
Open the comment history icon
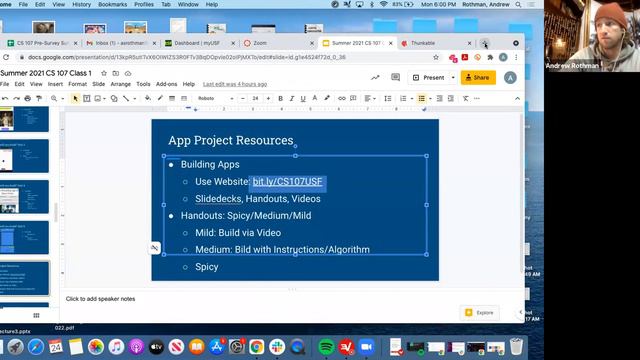click(395, 77)
